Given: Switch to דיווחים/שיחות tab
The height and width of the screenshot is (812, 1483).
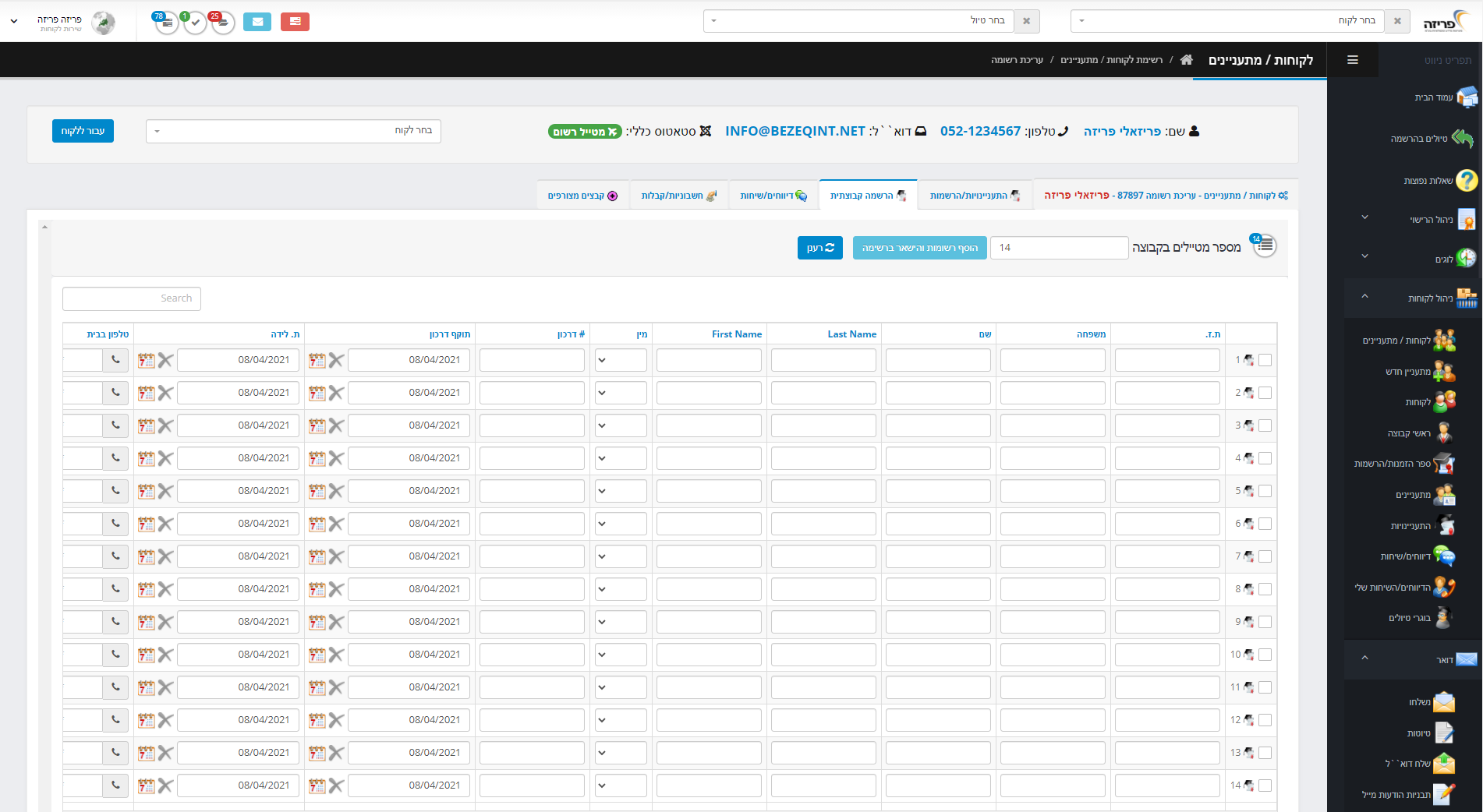Looking at the screenshot, I should (773, 196).
